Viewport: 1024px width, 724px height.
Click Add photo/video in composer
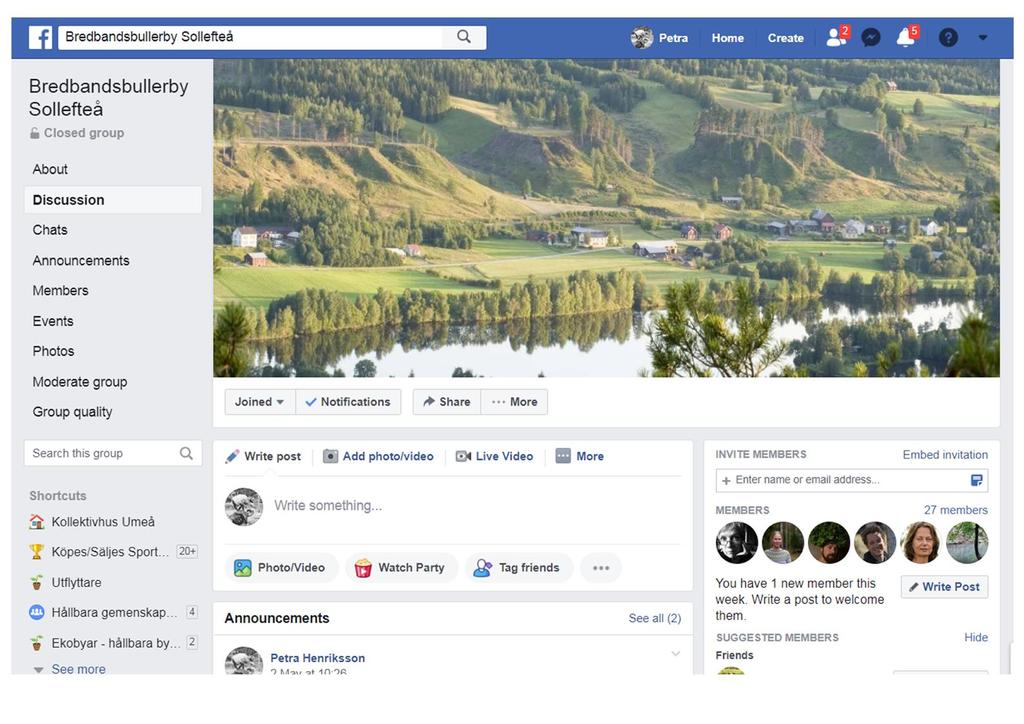click(x=379, y=456)
